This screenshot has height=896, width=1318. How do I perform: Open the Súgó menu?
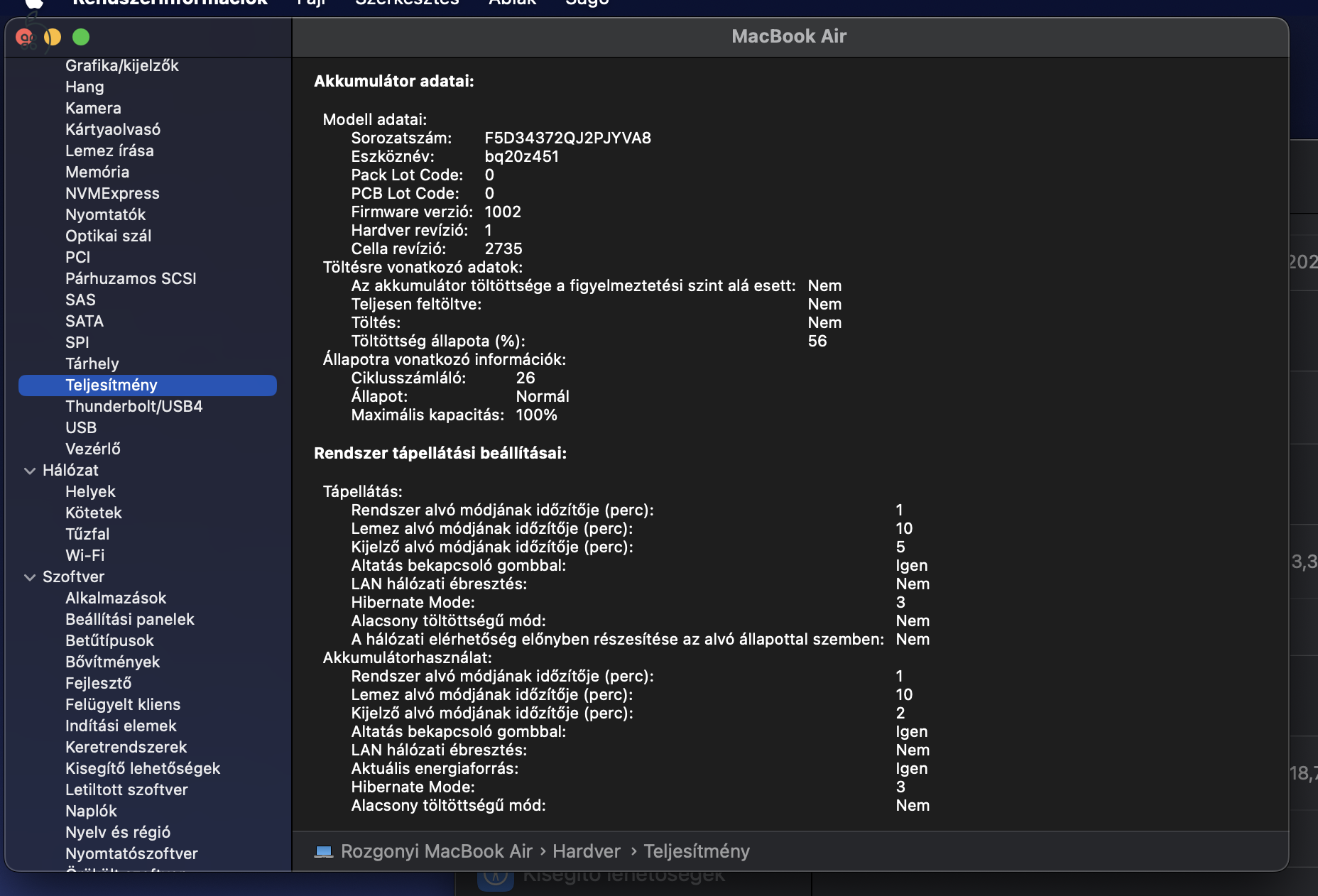[x=587, y=2]
